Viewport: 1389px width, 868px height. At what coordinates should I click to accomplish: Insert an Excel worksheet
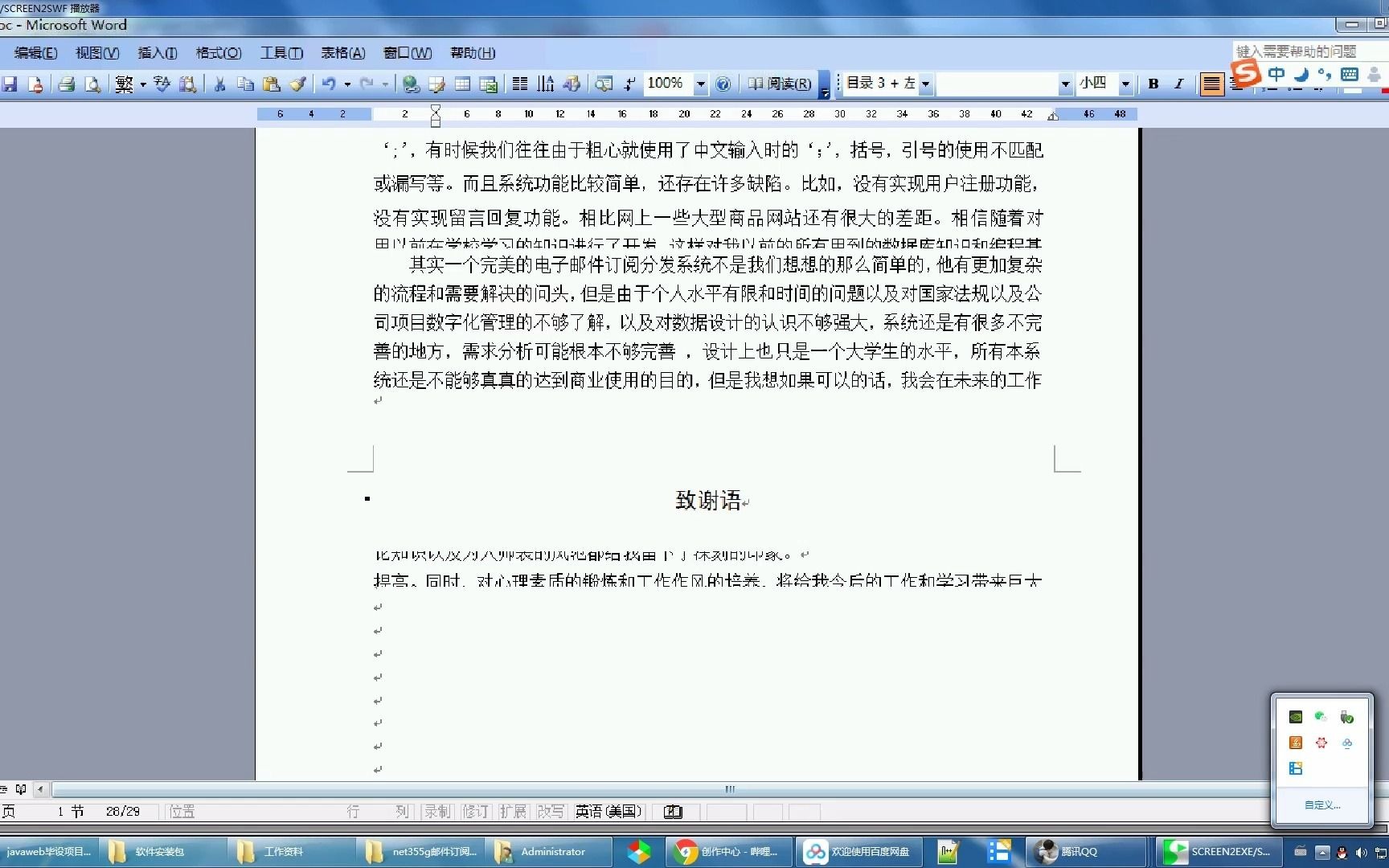[x=490, y=84]
